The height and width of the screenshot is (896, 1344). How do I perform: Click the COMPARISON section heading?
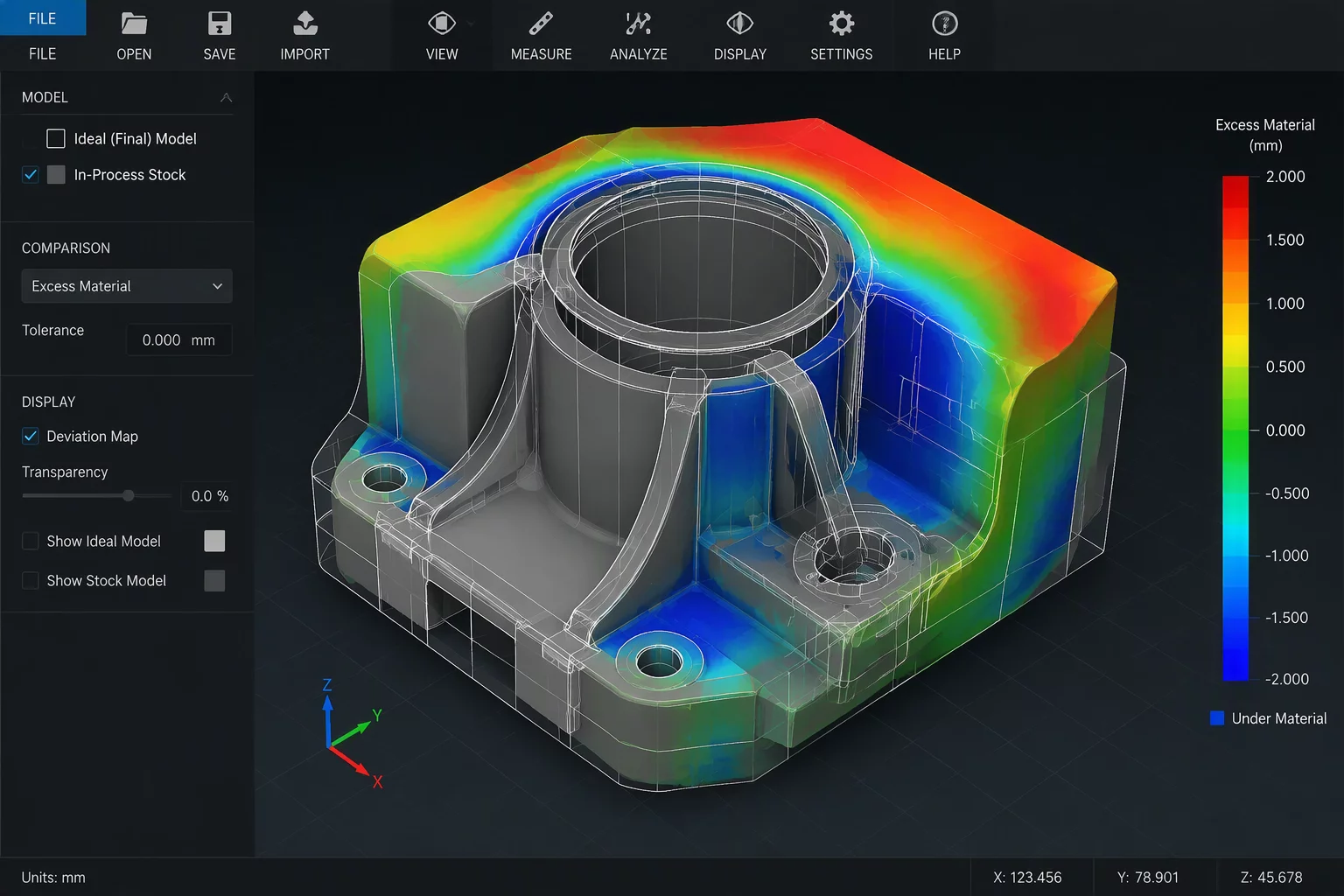66,248
